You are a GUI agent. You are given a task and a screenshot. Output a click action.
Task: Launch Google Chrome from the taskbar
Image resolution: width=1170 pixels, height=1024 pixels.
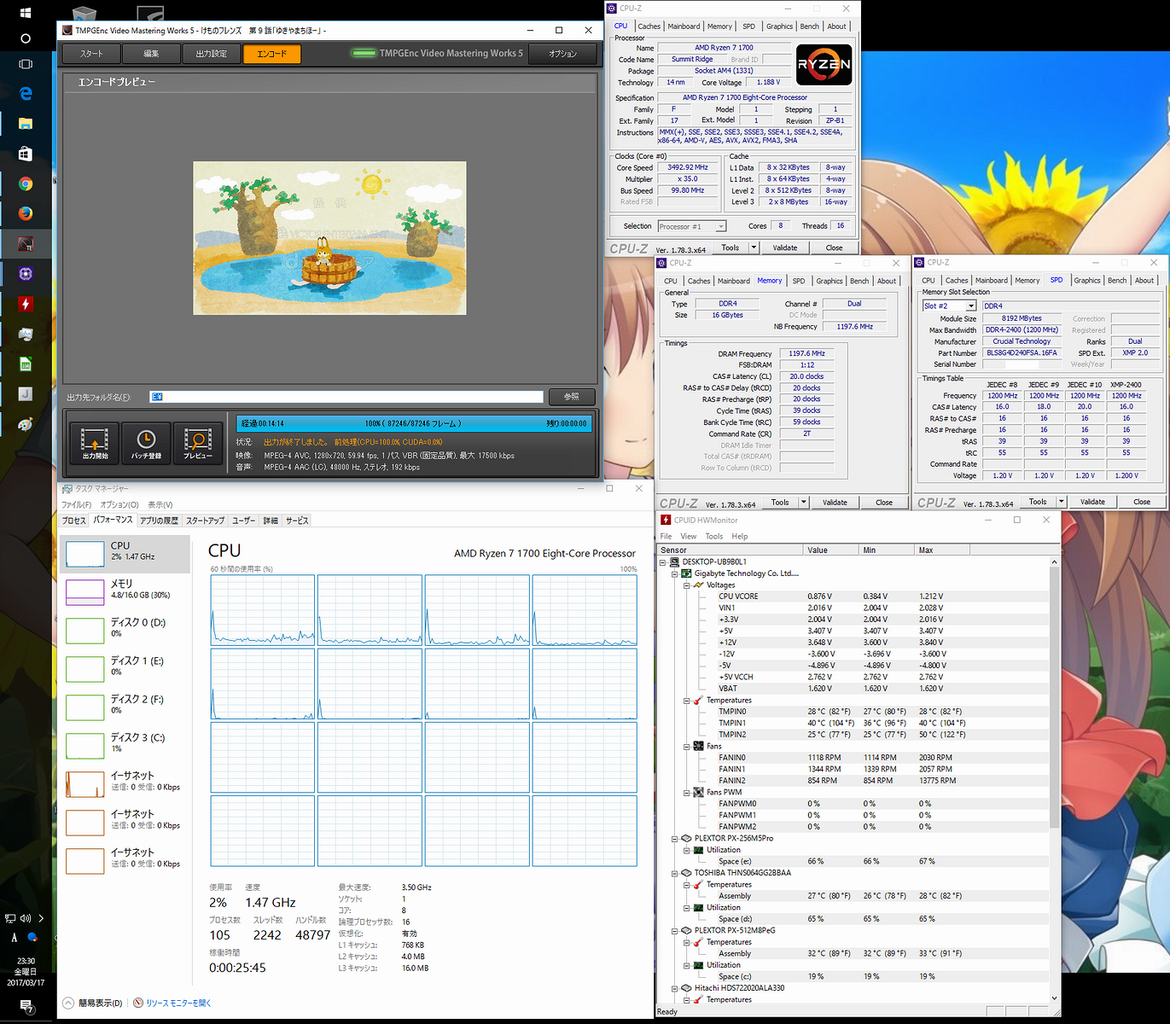tap(25, 184)
